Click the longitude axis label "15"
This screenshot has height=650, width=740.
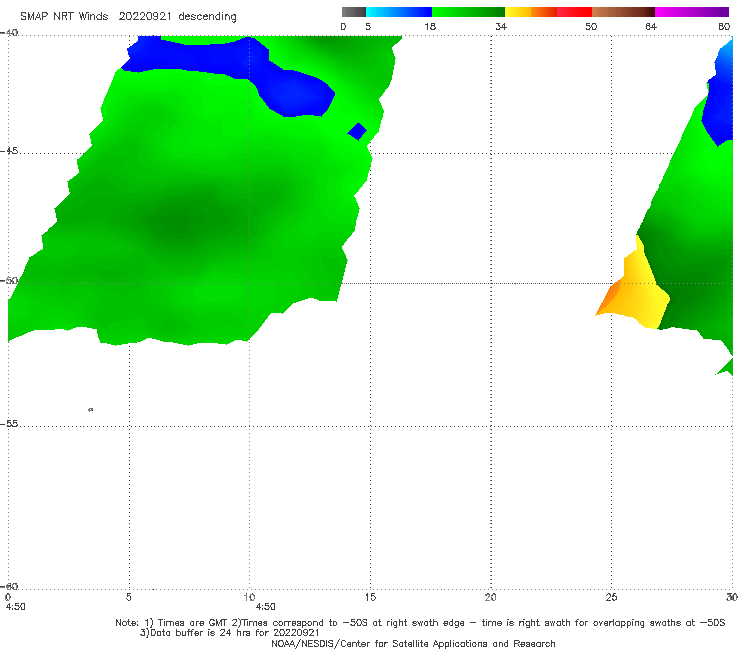pyautogui.click(x=370, y=598)
